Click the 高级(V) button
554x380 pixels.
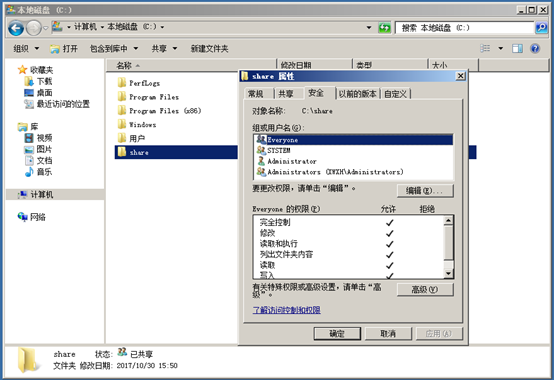click(x=425, y=290)
